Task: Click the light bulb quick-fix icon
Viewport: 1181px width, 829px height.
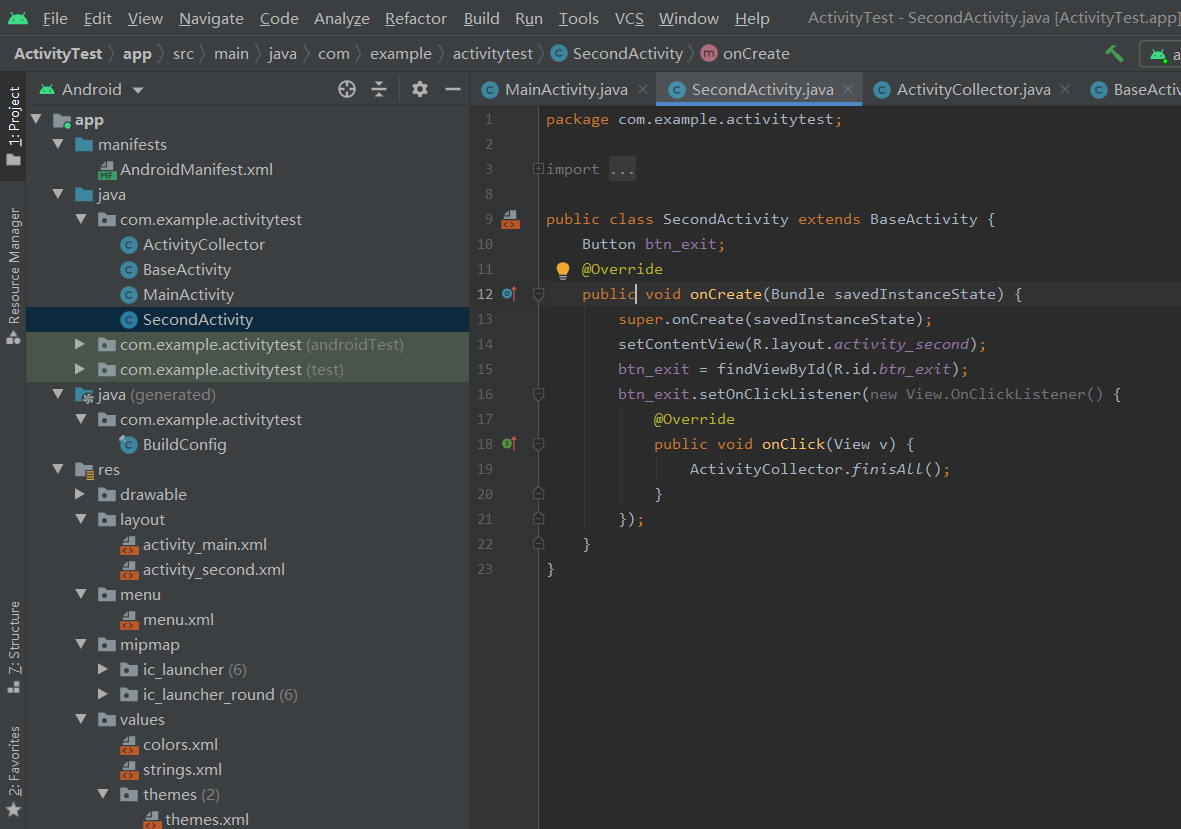Action: (563, 270)
